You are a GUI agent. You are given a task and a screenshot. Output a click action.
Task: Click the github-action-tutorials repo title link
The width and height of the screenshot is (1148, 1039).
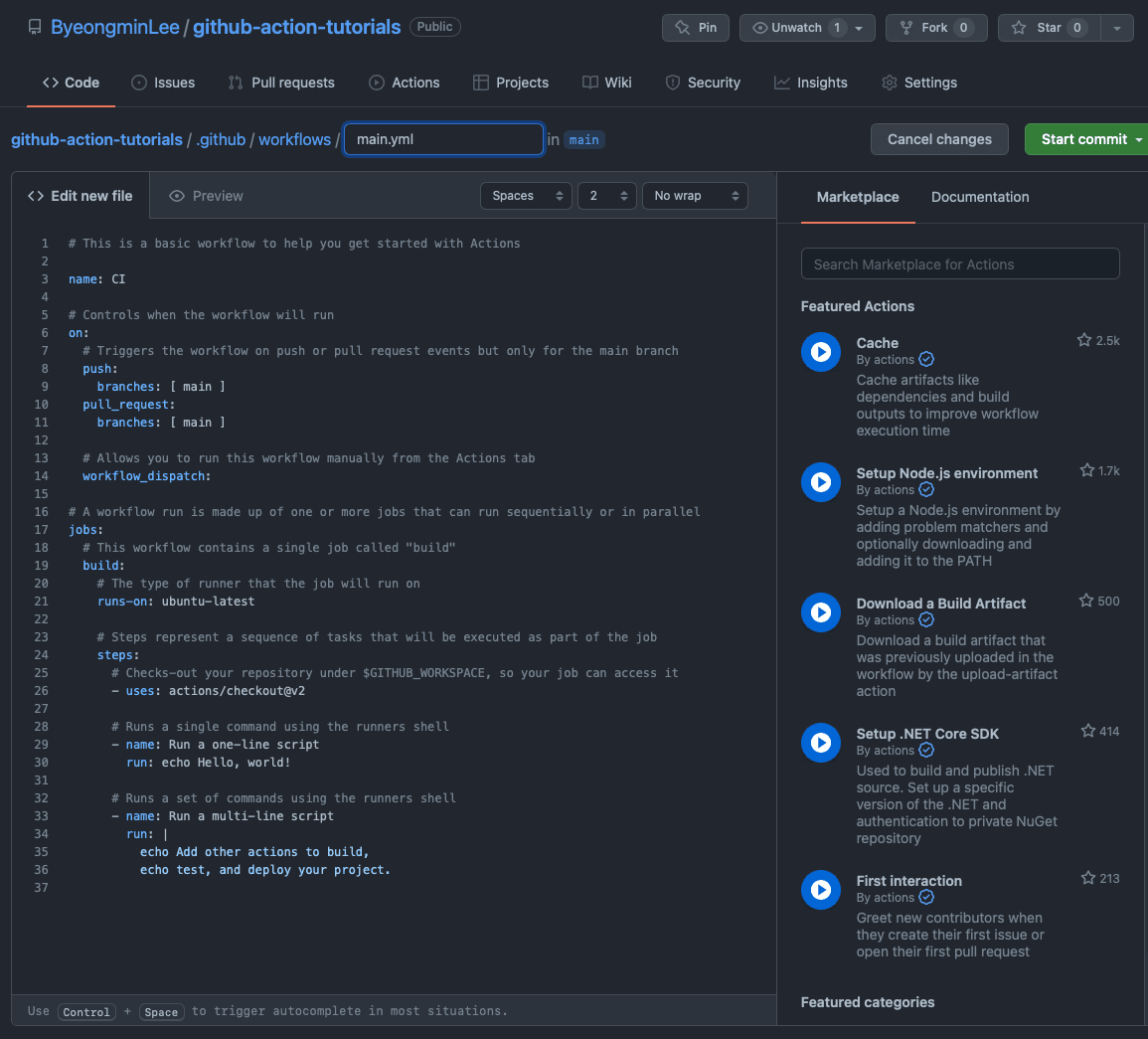point(296,27)
